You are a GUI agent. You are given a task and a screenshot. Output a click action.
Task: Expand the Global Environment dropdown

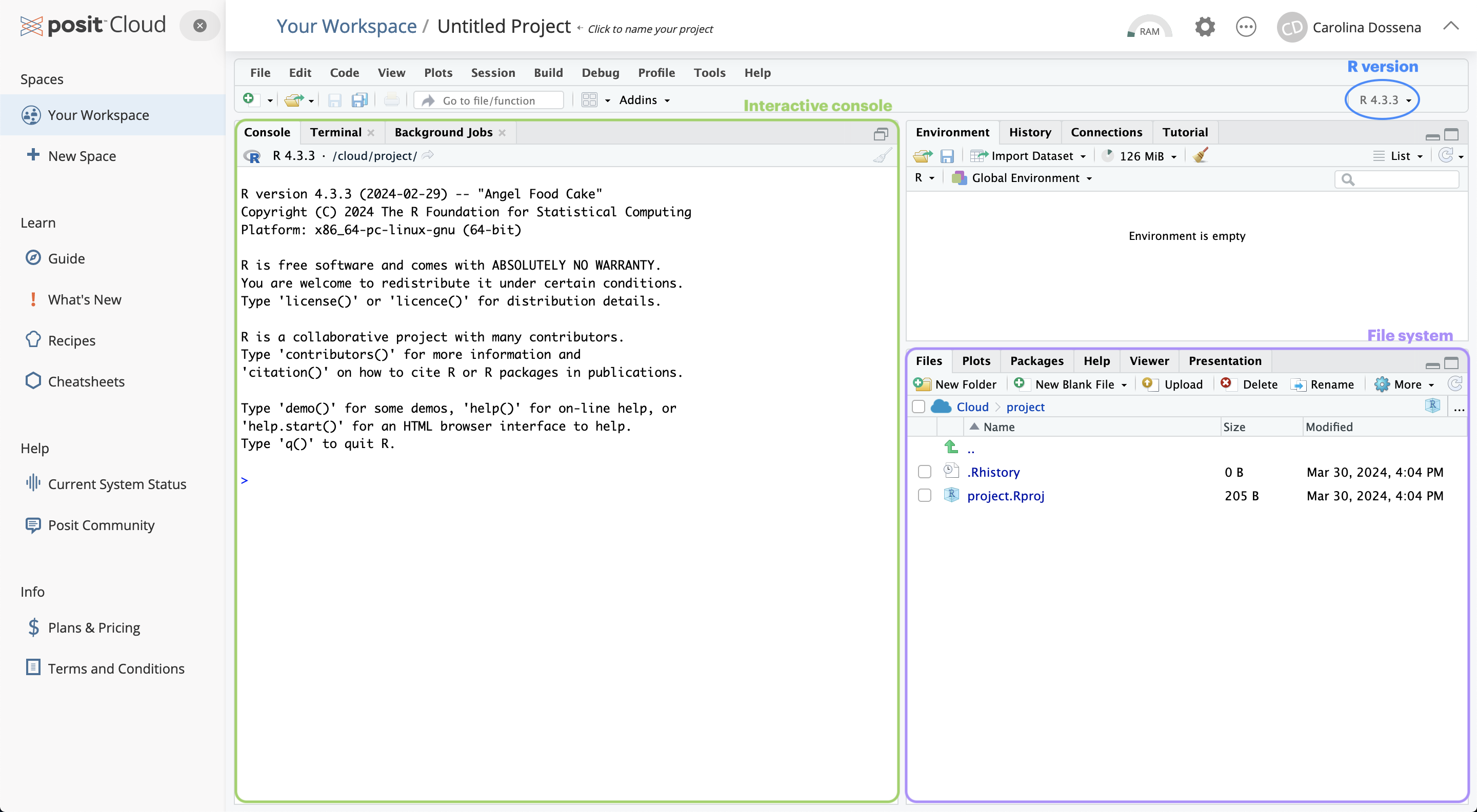[1026, 178]
